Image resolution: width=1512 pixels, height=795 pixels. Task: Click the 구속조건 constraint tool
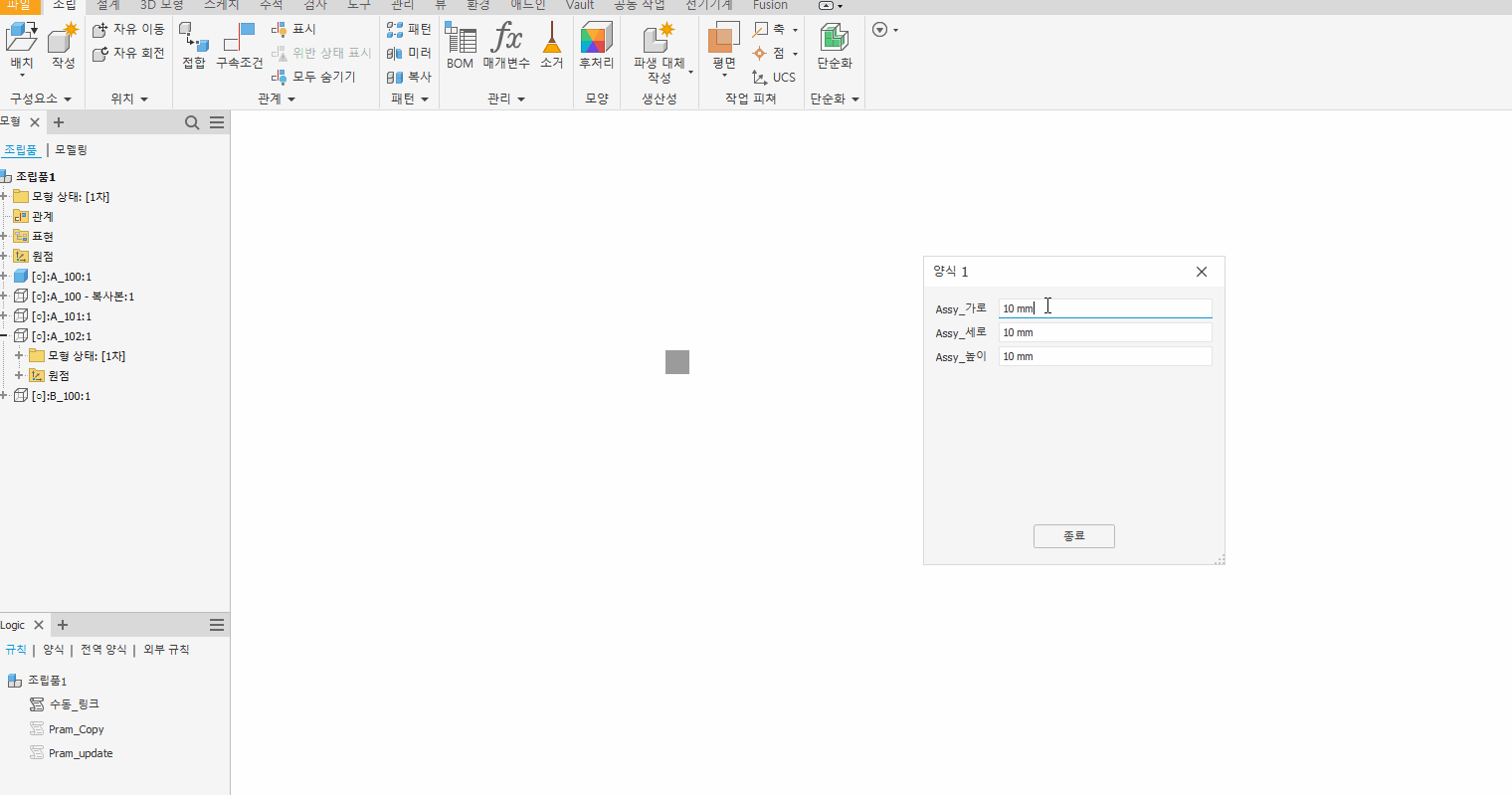(240, 47)
